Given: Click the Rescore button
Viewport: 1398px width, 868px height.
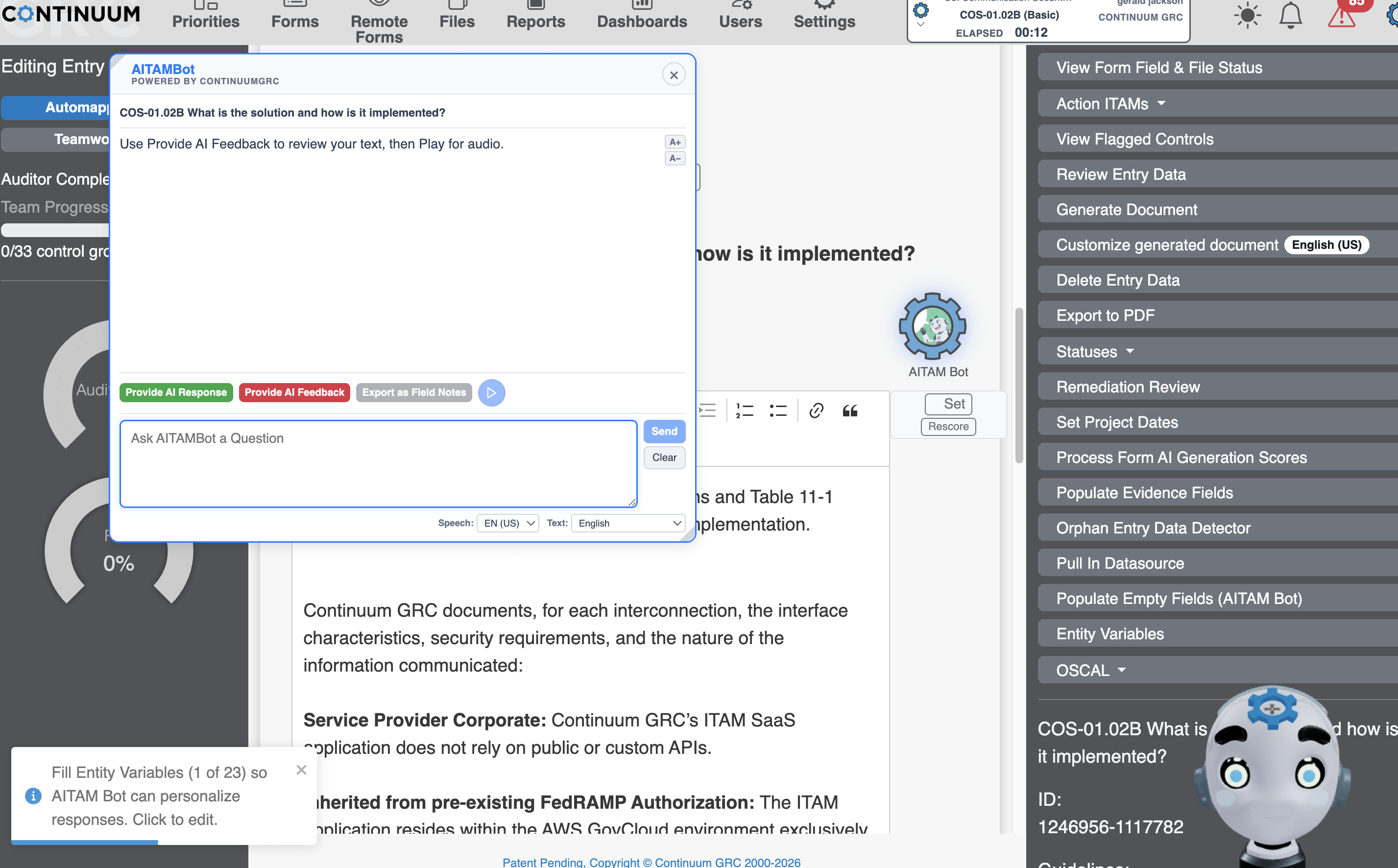Looking at the screenshot, I should click(948, 427).
